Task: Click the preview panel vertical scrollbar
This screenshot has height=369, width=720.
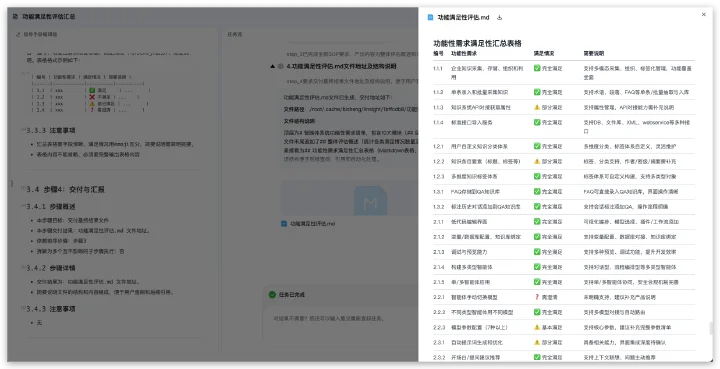Action: pos(711,328)
